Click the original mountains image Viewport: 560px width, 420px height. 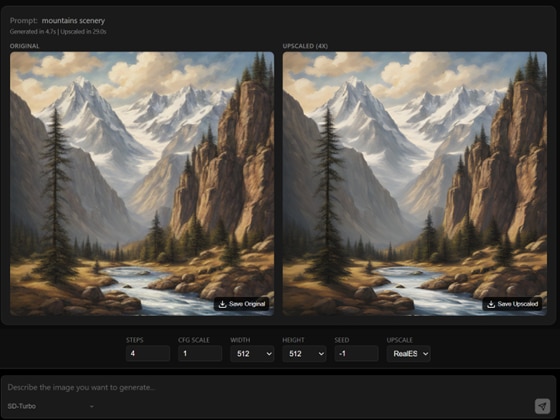click(x=142, y=184)
